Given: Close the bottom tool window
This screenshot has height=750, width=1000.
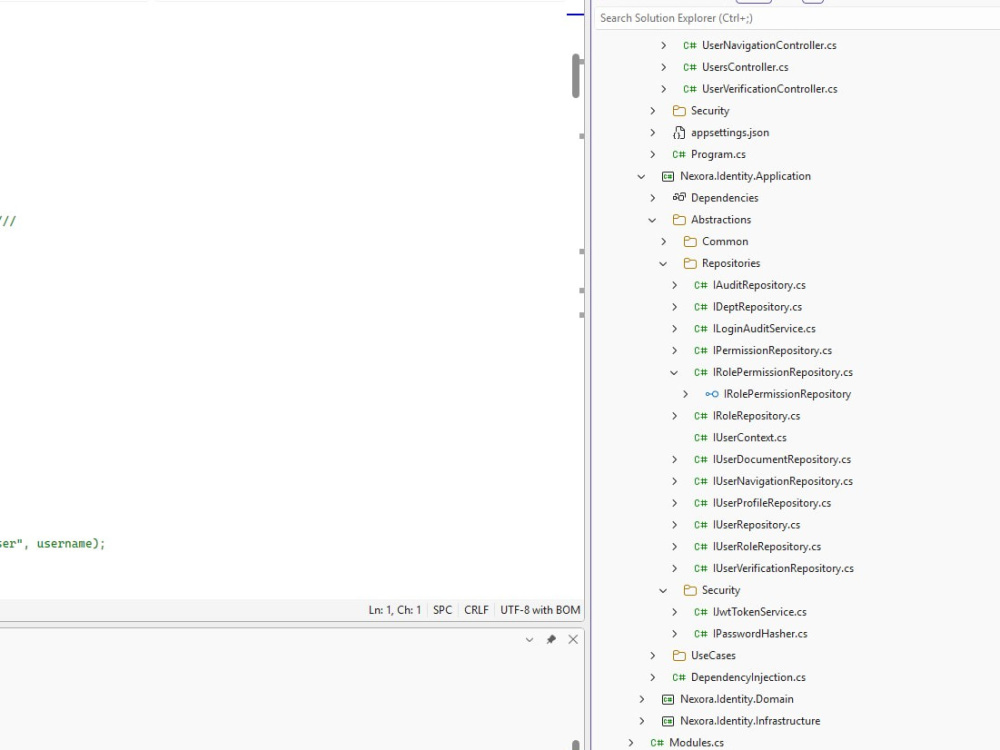Looking at the screenshot, I should click(x=573, y=639).
